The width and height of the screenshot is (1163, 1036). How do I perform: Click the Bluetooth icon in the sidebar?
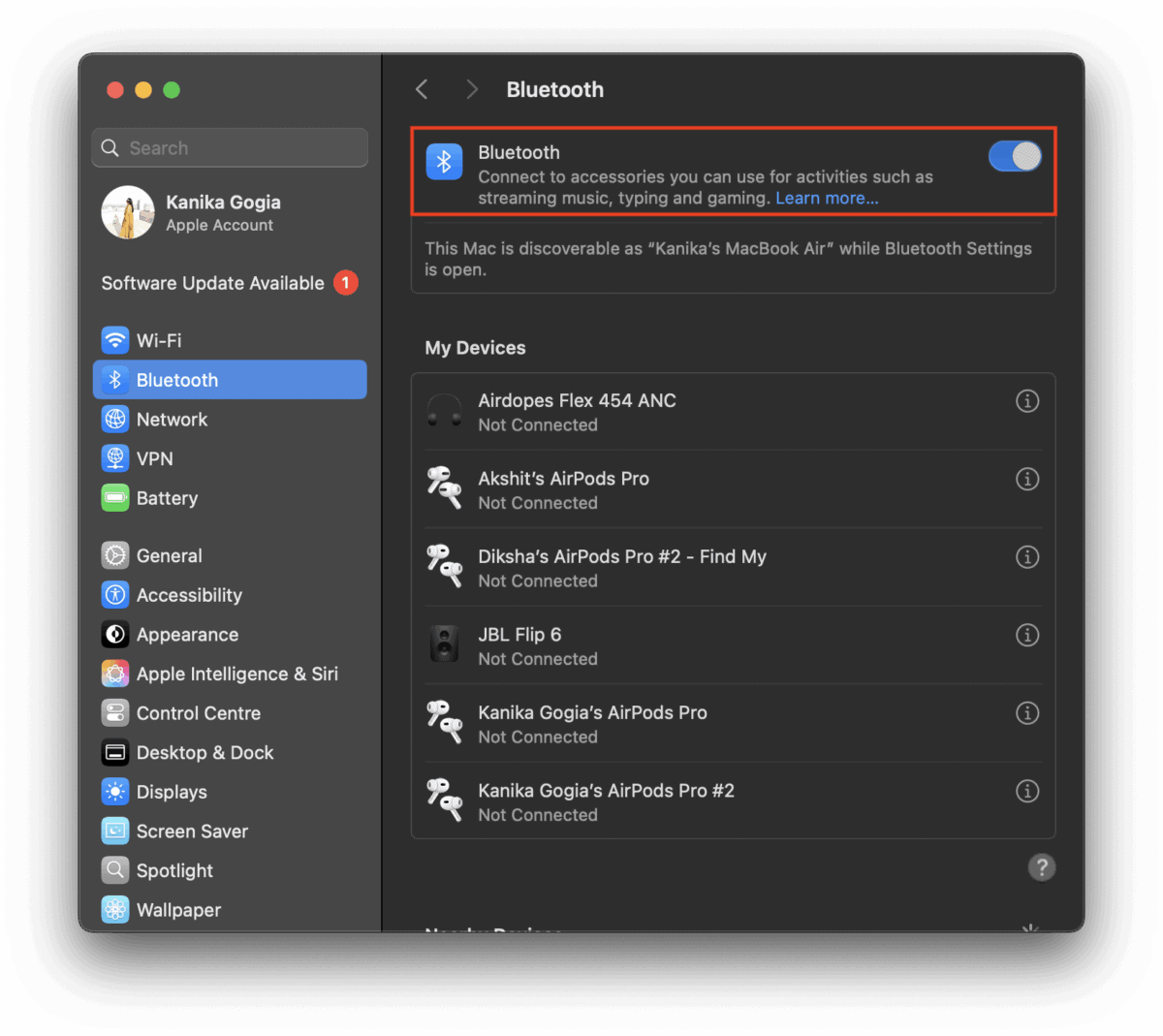tap(114, 379)
